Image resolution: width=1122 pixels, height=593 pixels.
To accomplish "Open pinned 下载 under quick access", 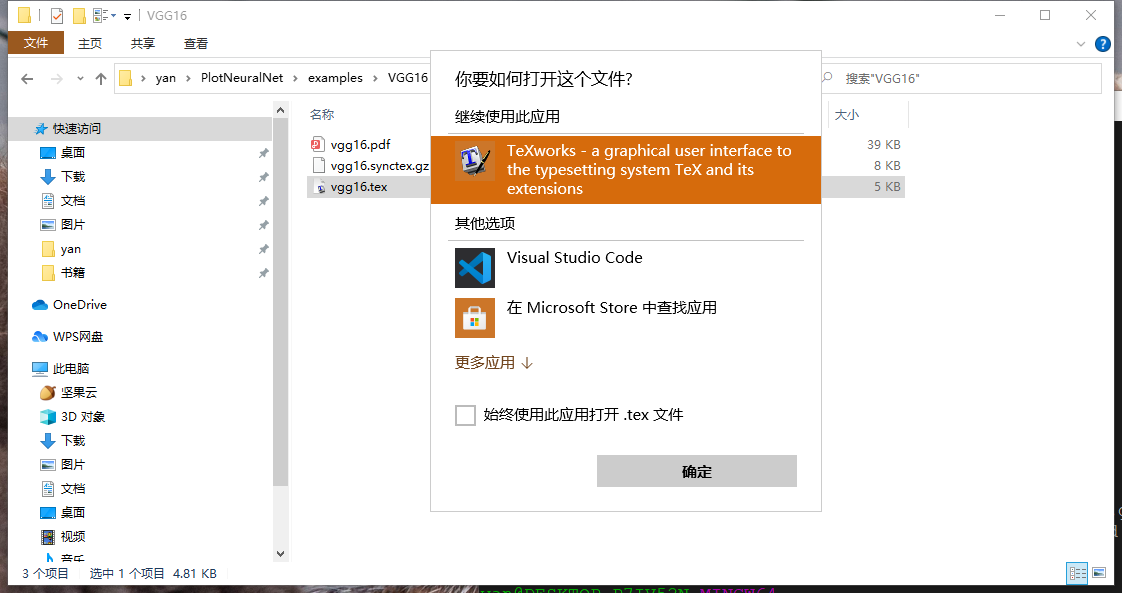I will (73, 177).
